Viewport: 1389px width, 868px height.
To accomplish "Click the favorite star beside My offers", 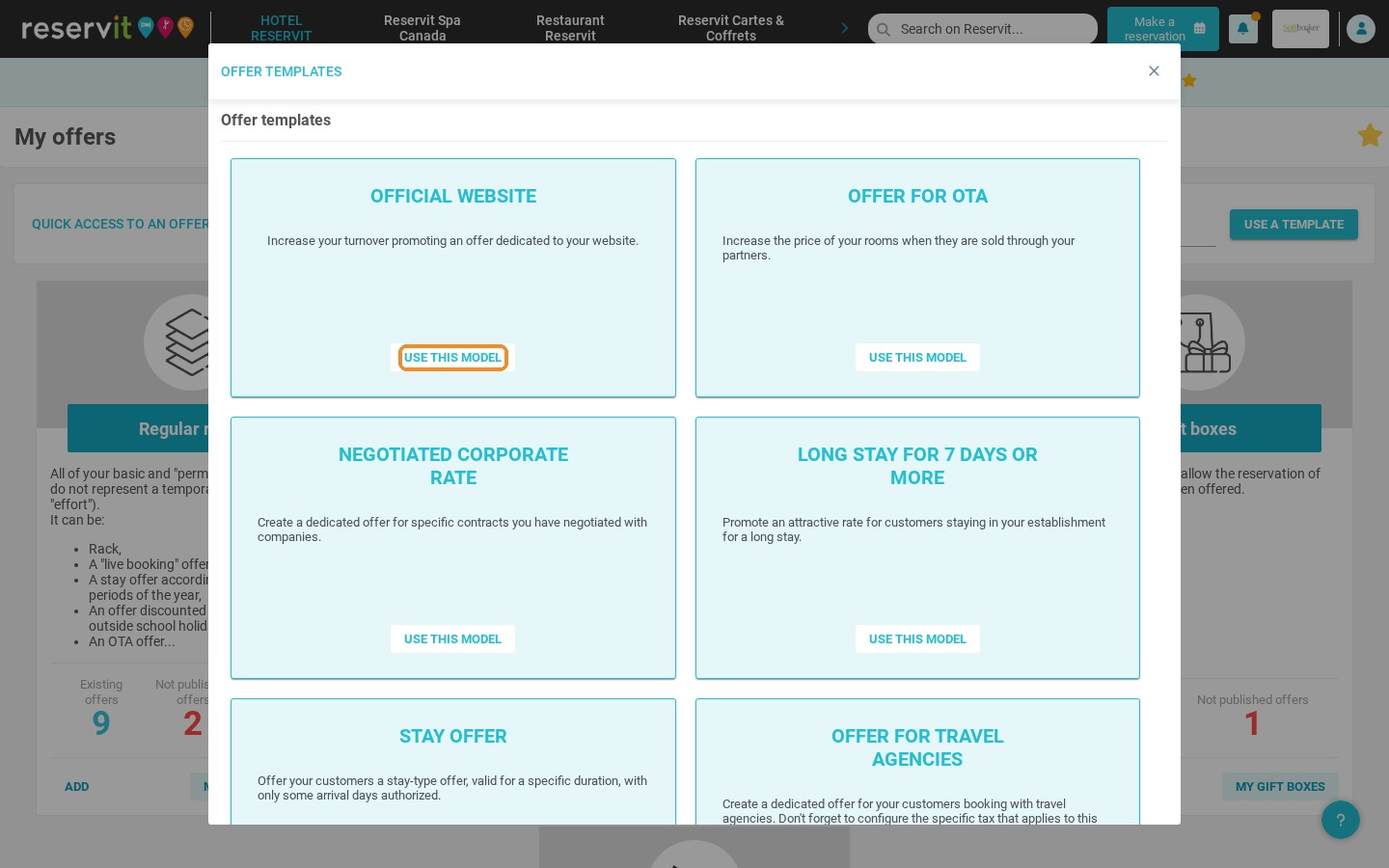I will click(1370, 135).
